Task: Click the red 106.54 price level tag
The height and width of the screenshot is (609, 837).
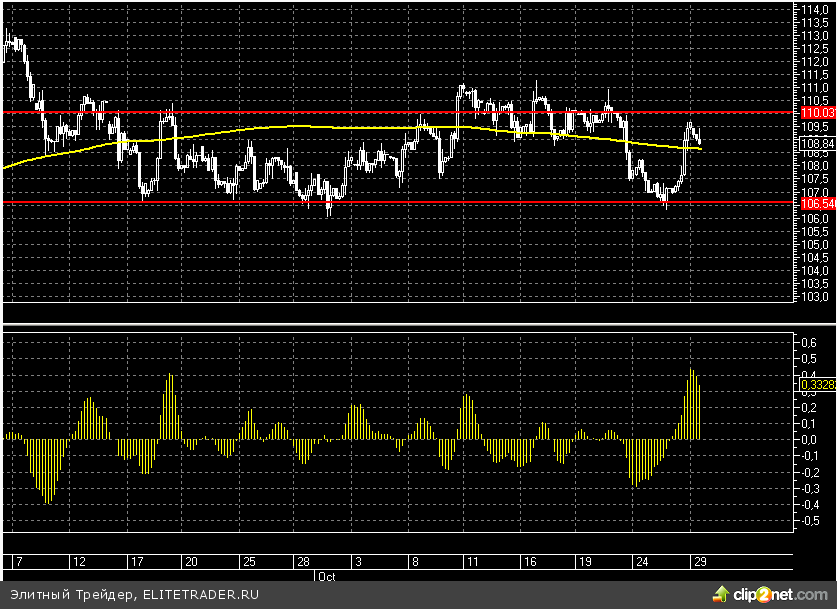Action: pos(816,203)
